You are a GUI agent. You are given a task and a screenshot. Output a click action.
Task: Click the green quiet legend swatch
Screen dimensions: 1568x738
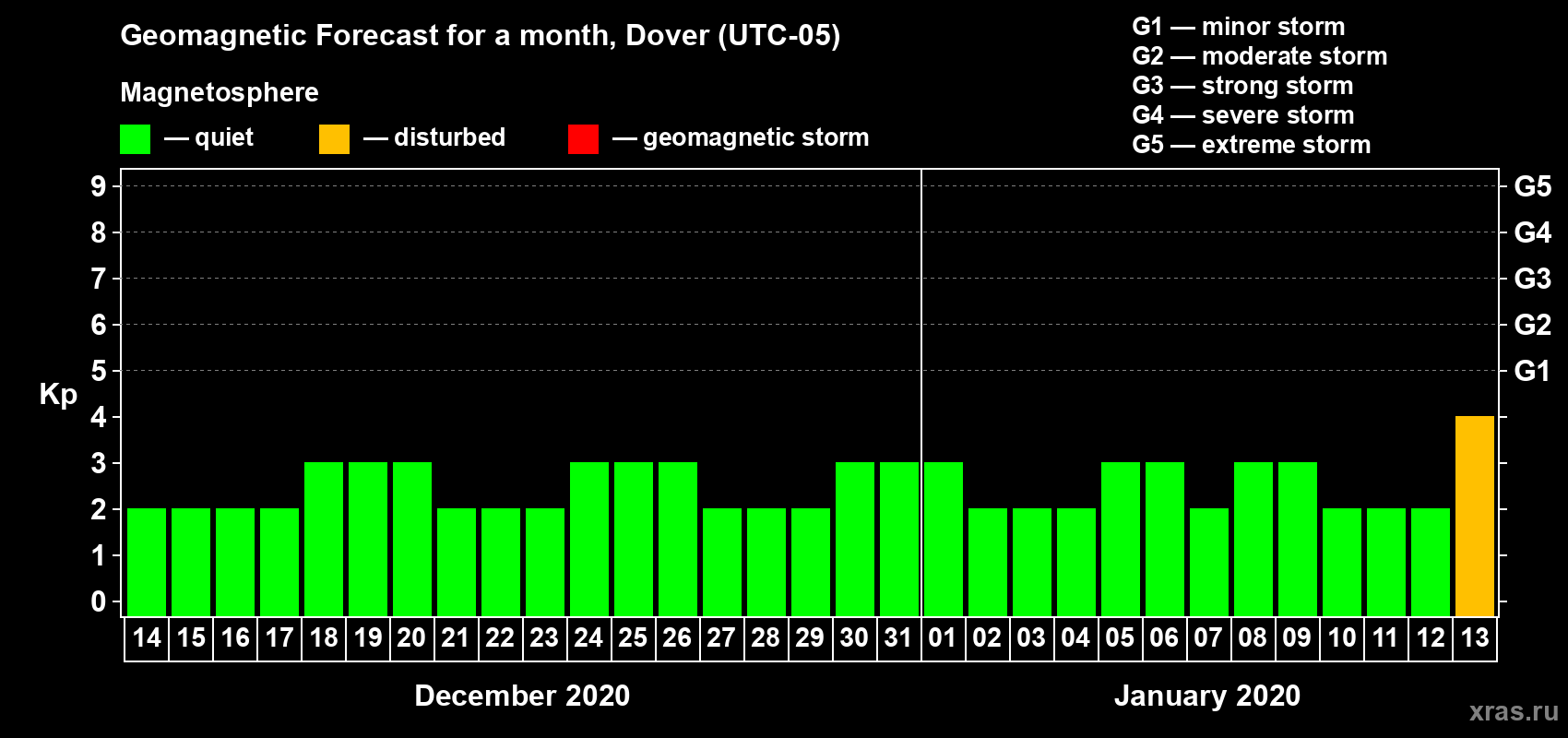point(135,139)
